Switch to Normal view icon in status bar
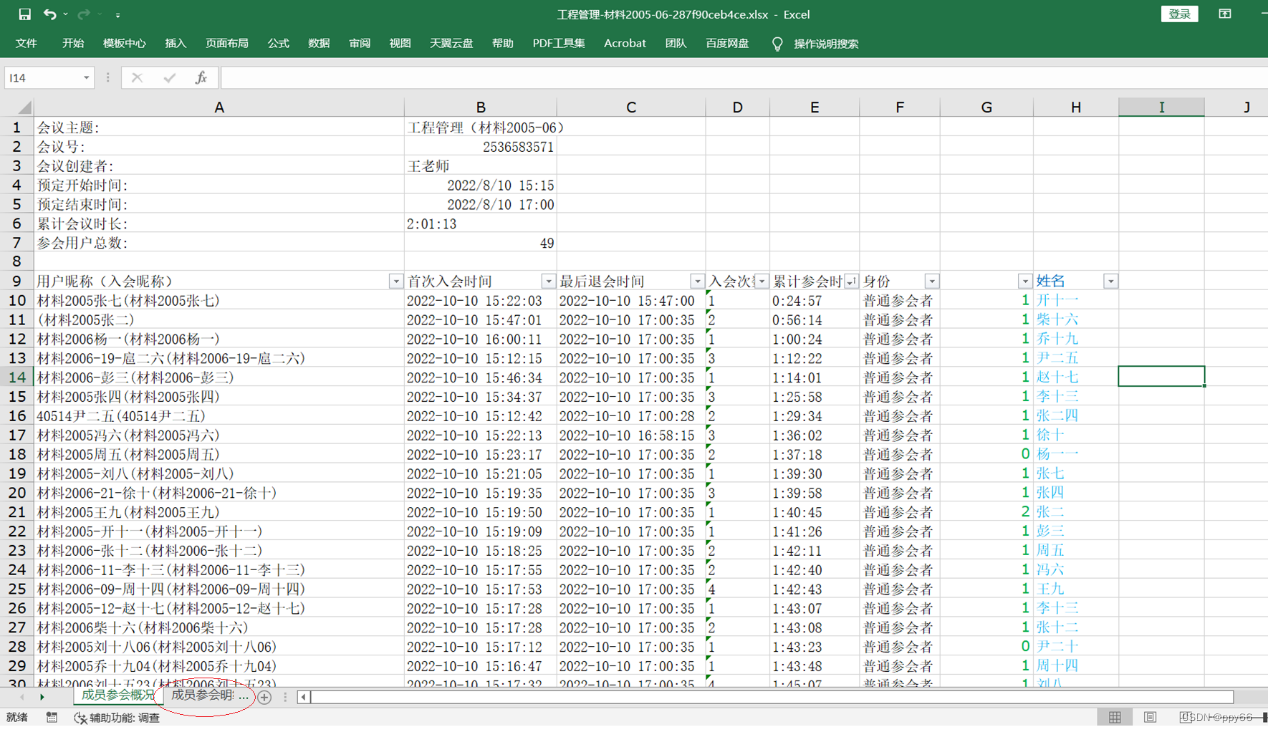 [1115, 718]
